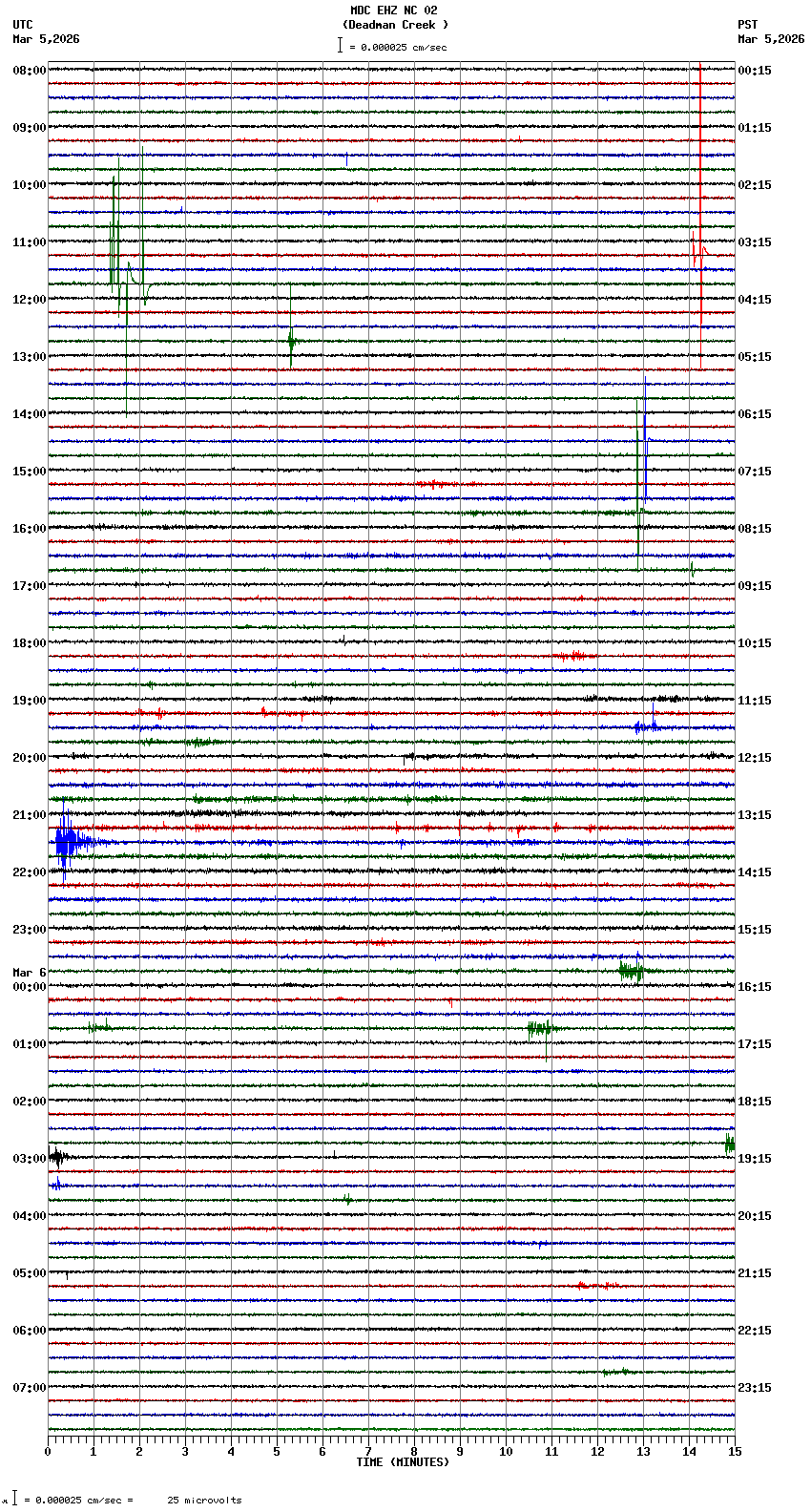Click the '06:15' PST time label
The height and width of the screenshot is (1512, 811).
(x=755, y=414)
